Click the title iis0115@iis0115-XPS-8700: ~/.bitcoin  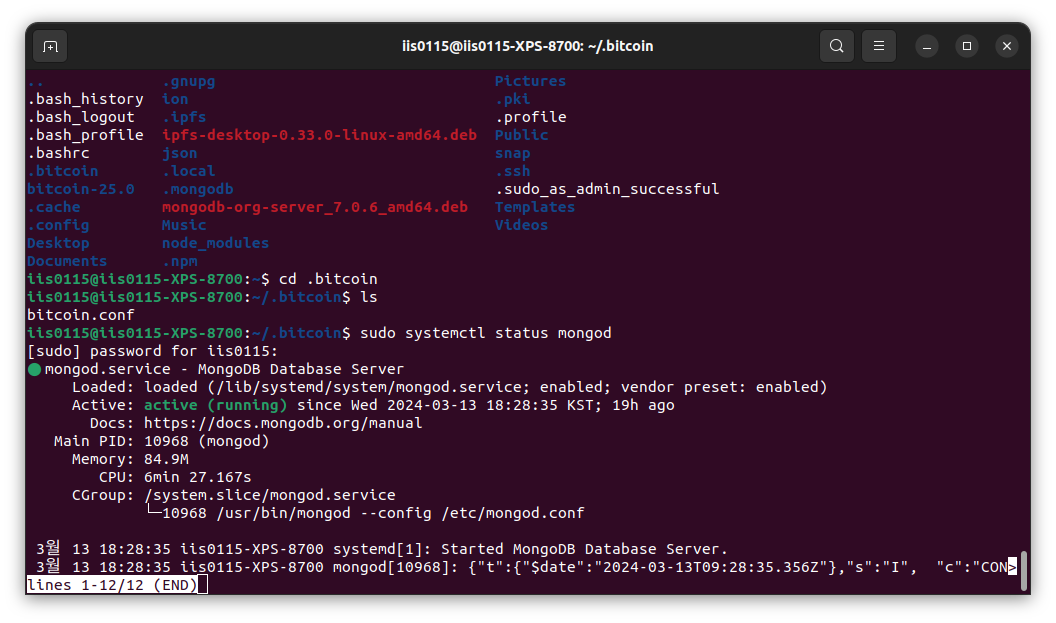pos(527,46)
